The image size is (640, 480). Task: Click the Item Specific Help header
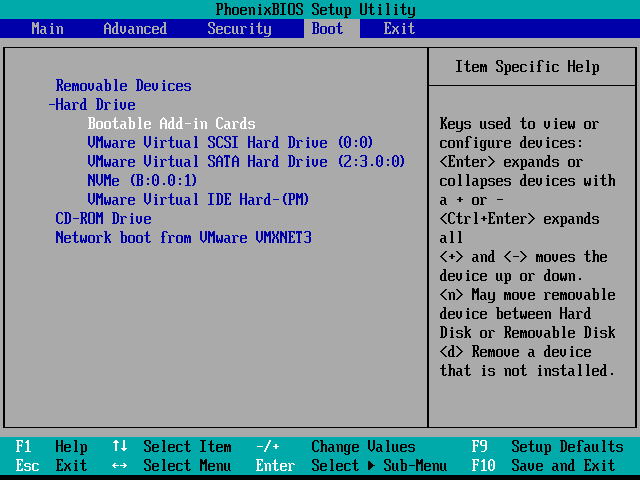click(x=527, y=67)
